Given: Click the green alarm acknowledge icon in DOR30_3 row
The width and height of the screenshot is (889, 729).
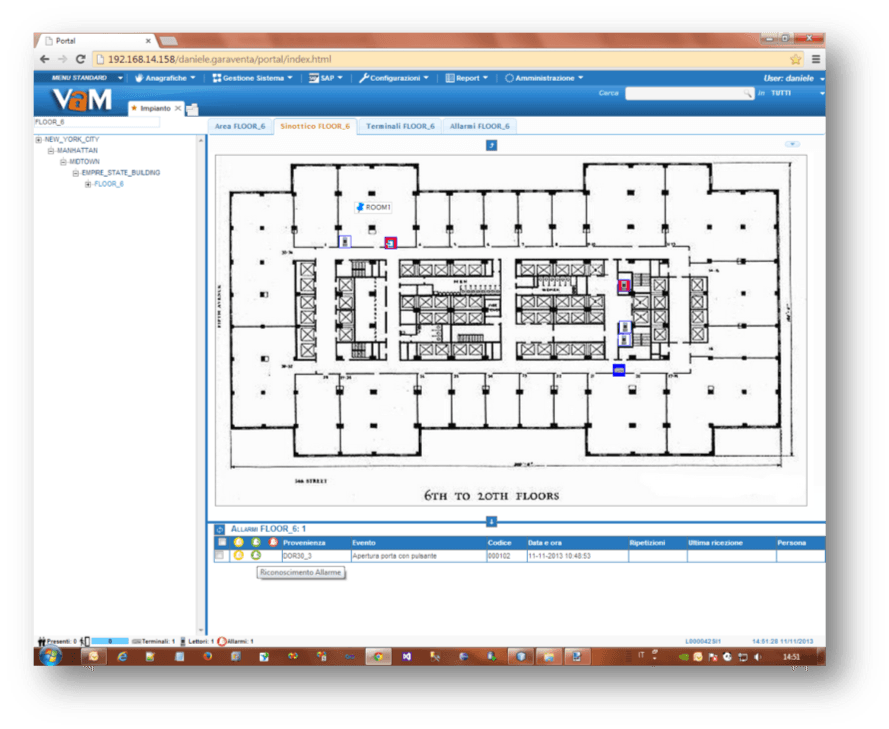Looking at the screenshot, I should coord(256,555).
